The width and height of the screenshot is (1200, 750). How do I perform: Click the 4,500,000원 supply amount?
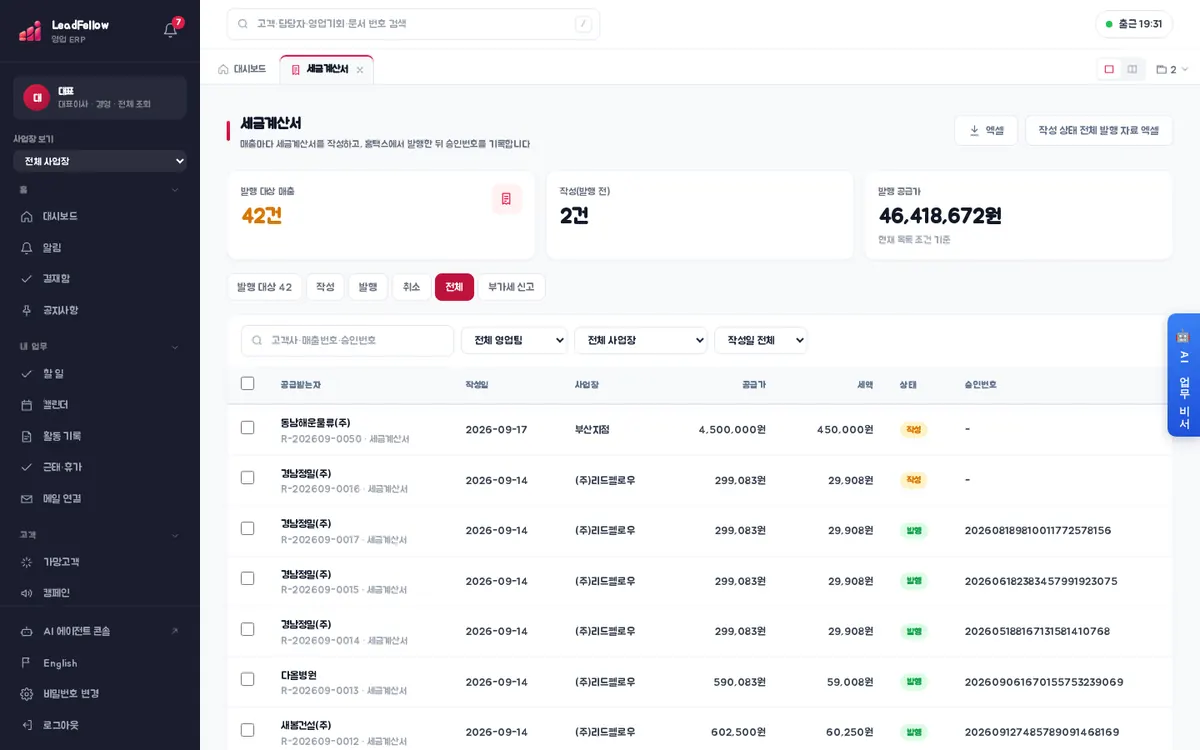coord(732,429)
